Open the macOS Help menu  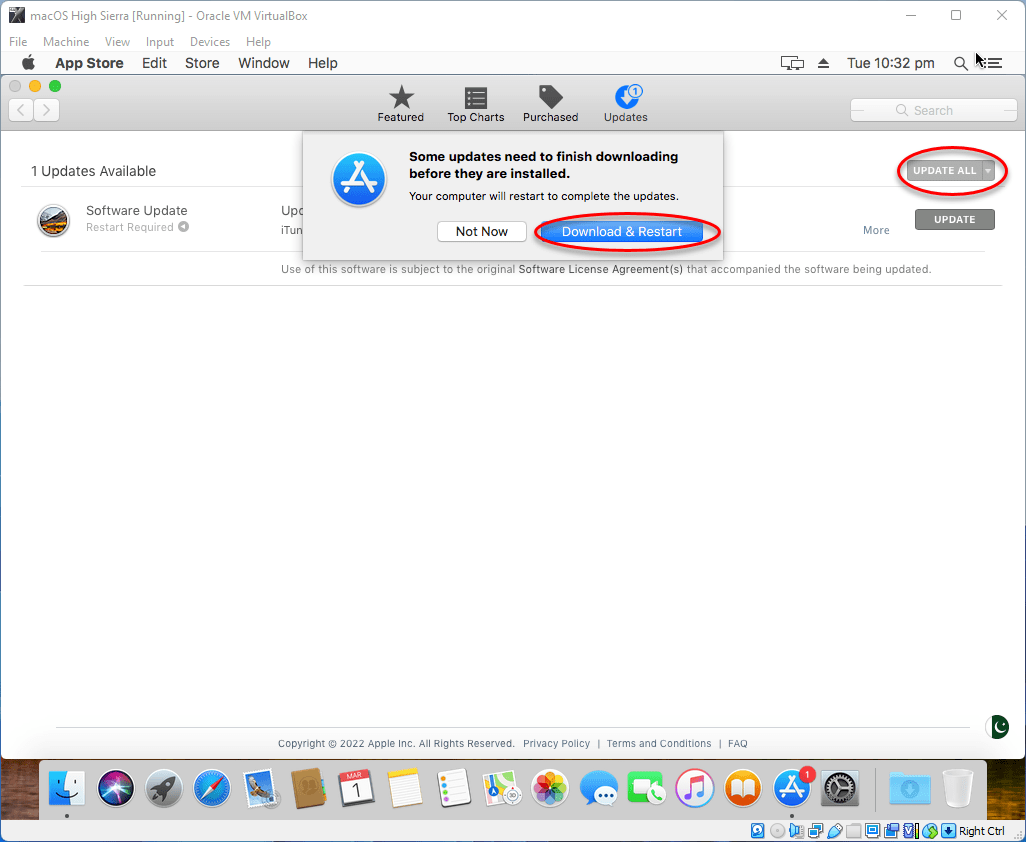pos(323,63)
